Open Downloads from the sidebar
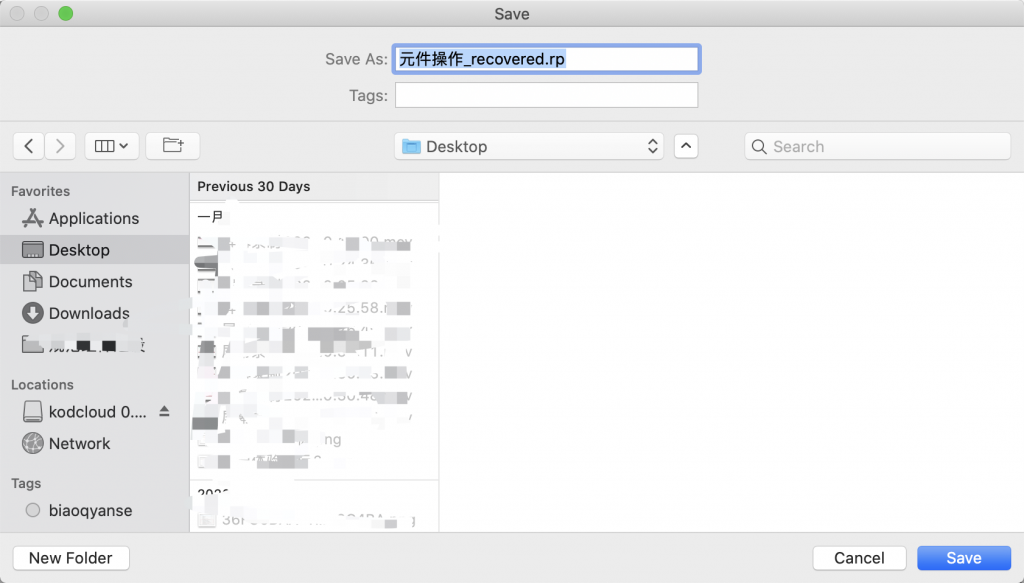The width and height of the screenshot is (1024, 583). point(89,313)
